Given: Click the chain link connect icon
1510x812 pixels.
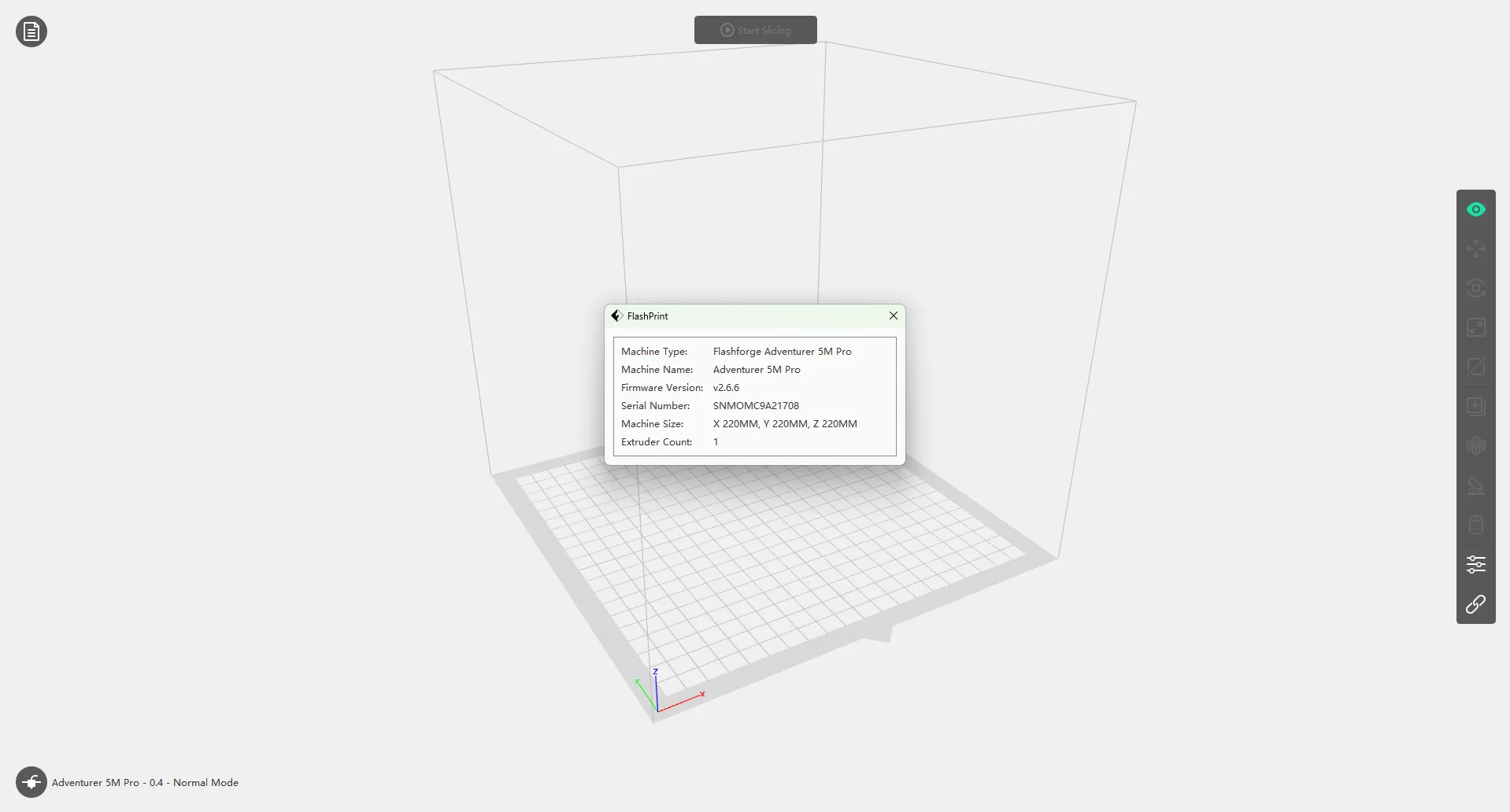Looking at the screenshot, I should (x=1475, y=604).
